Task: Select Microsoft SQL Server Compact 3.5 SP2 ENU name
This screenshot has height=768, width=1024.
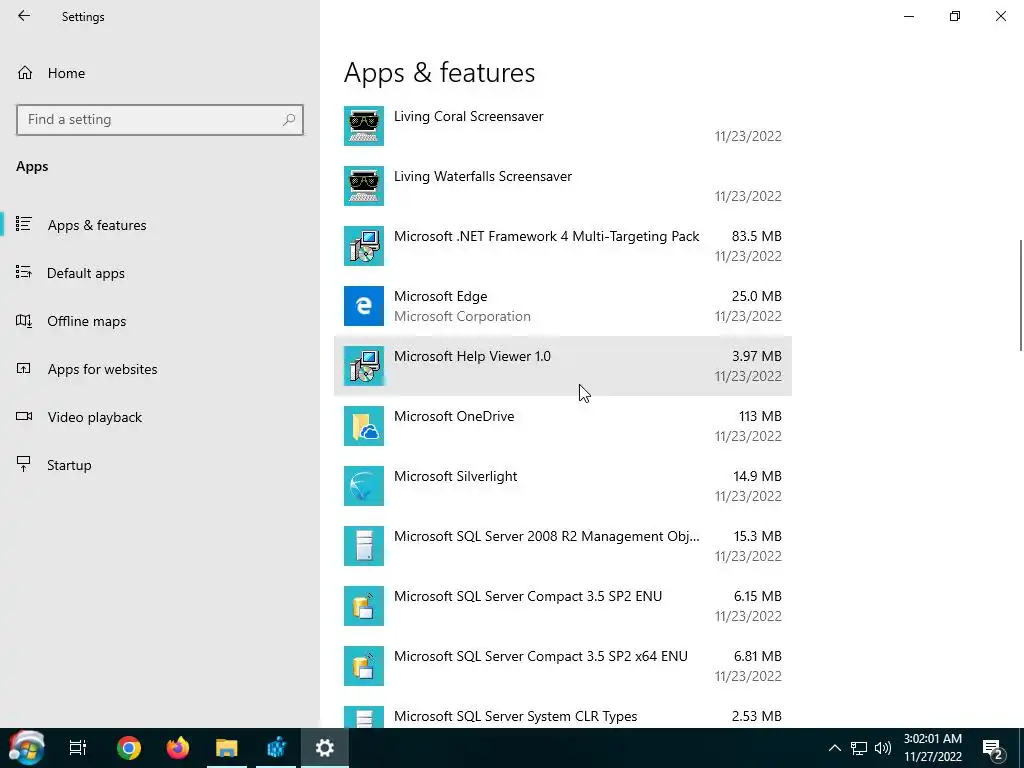Action: pyautogui.click(x=528, y=597)
